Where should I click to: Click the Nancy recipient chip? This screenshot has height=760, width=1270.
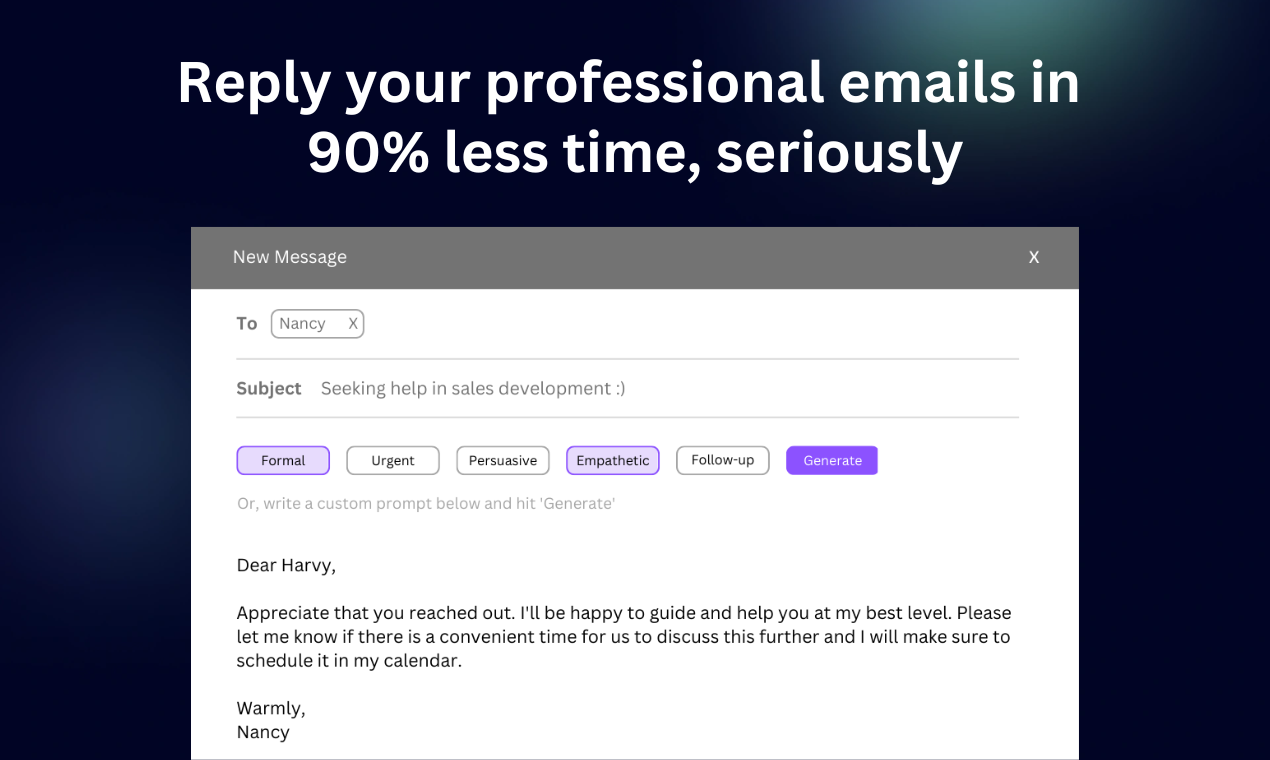tap(303, 323)
